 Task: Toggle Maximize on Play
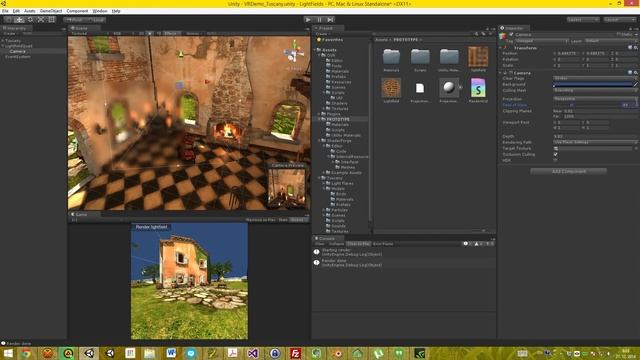coord(260,220)
